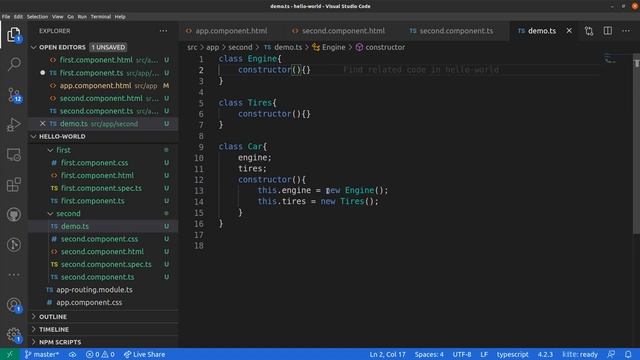Open the Terminal menu
Viewport: 640px width, 360px height.
coord(100,17)
